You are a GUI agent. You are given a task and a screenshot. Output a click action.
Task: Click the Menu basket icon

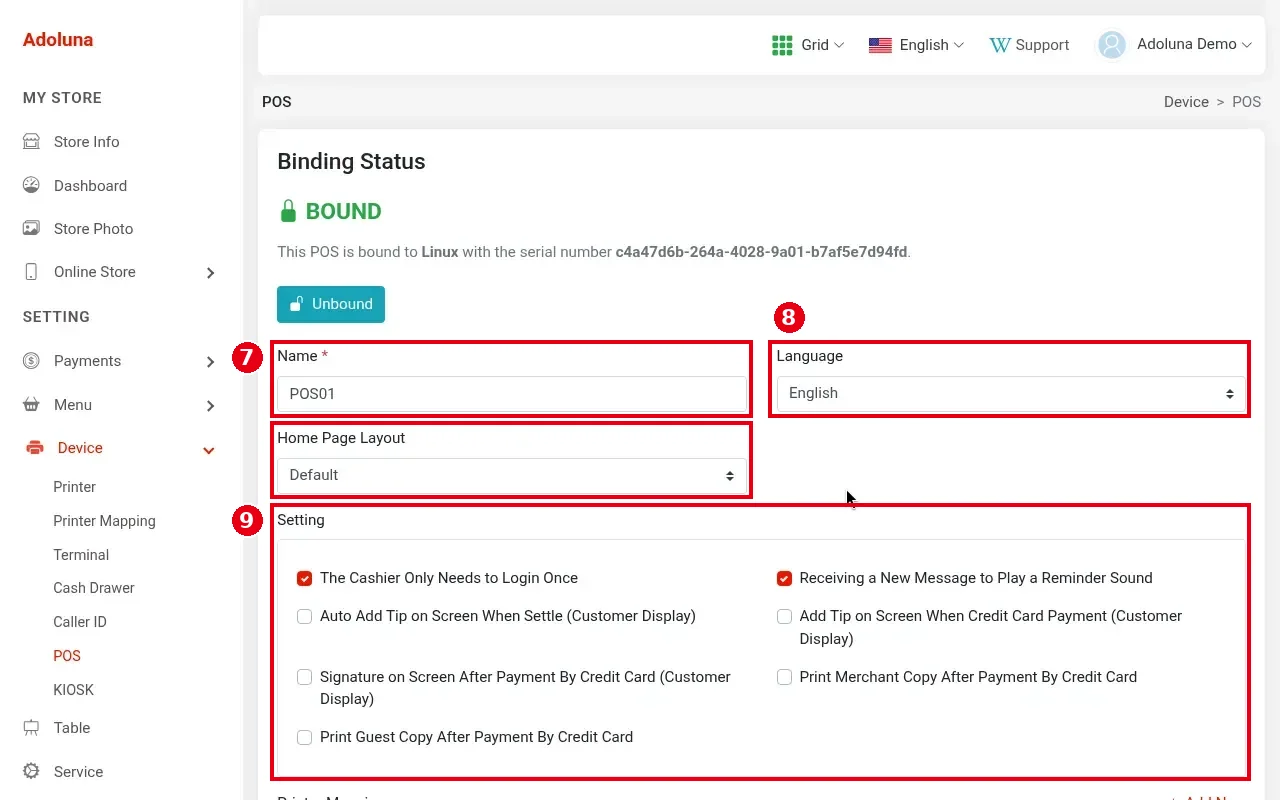pos(31,405)
